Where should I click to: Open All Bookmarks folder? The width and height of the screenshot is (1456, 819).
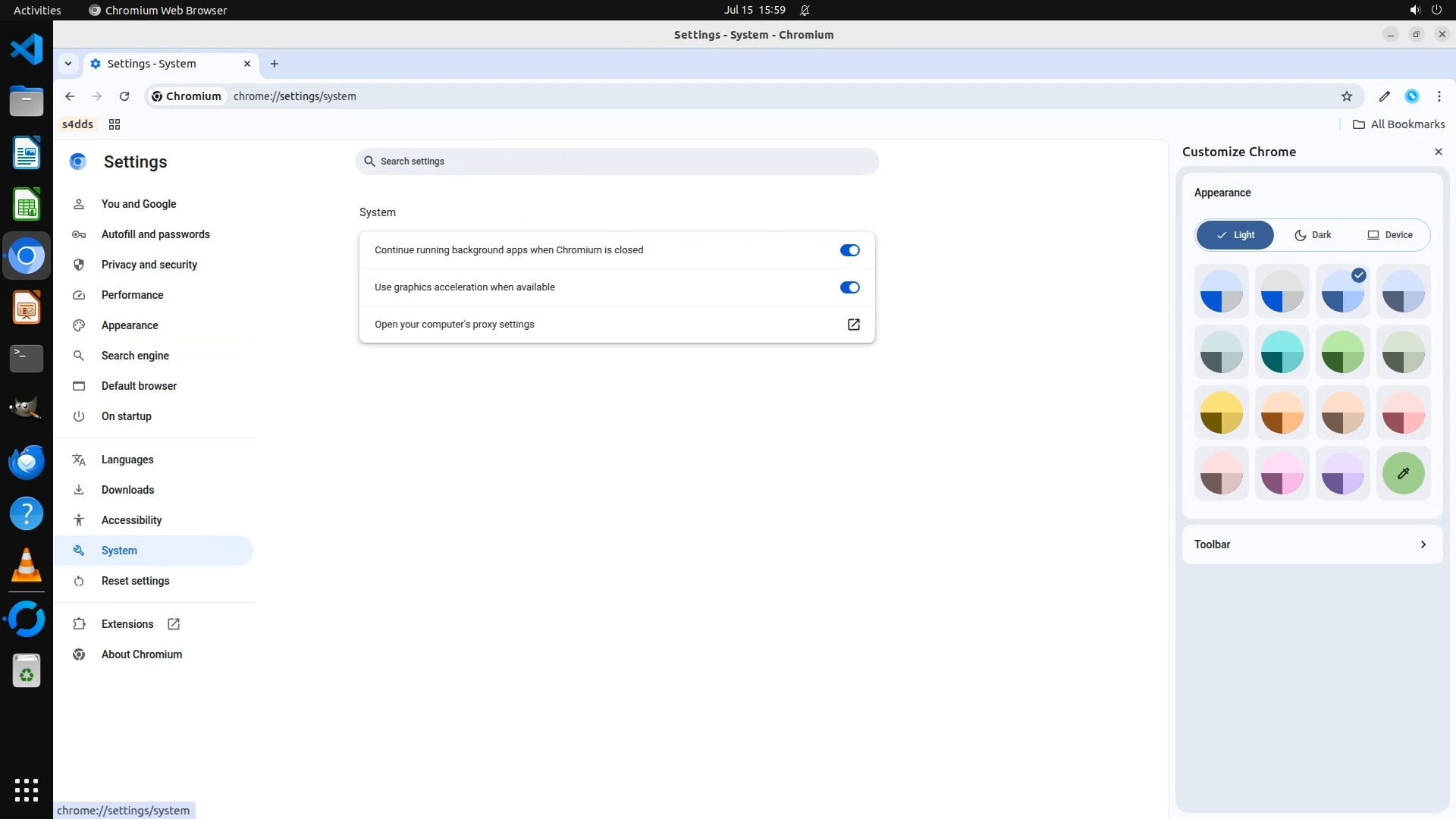pos(1399,124)
